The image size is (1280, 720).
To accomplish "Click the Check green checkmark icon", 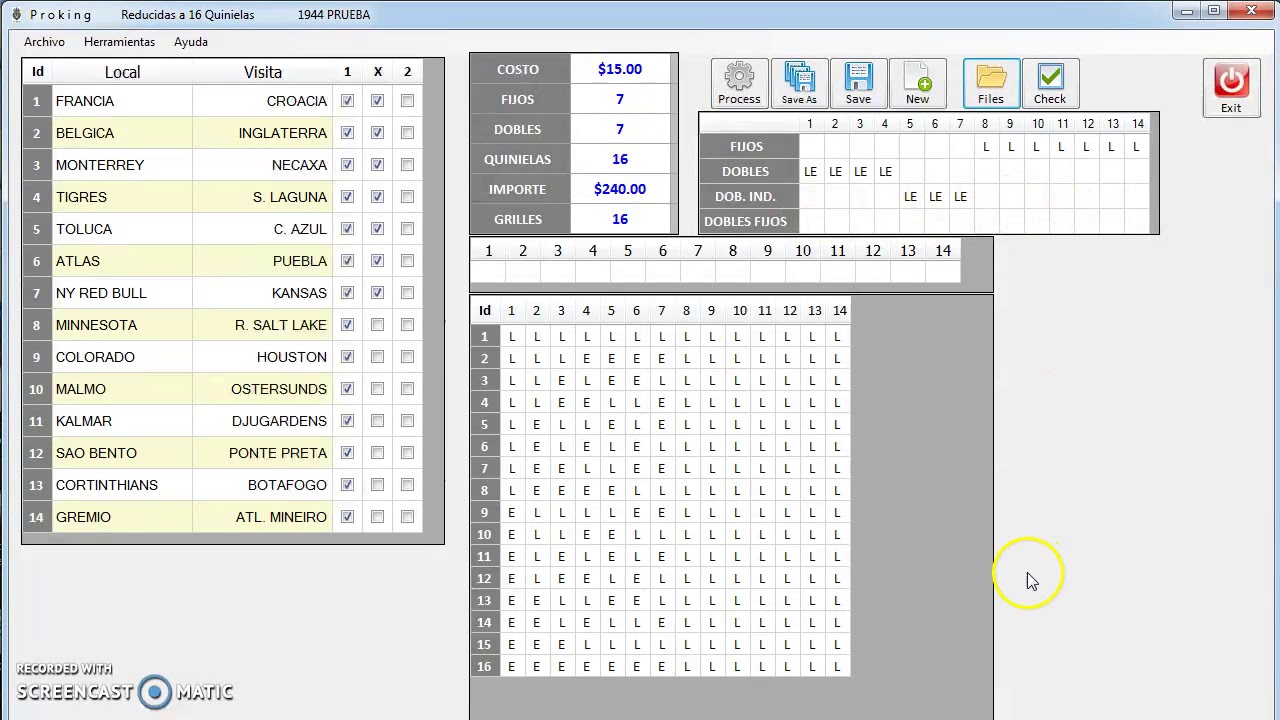I will (x=1050, y=83).
